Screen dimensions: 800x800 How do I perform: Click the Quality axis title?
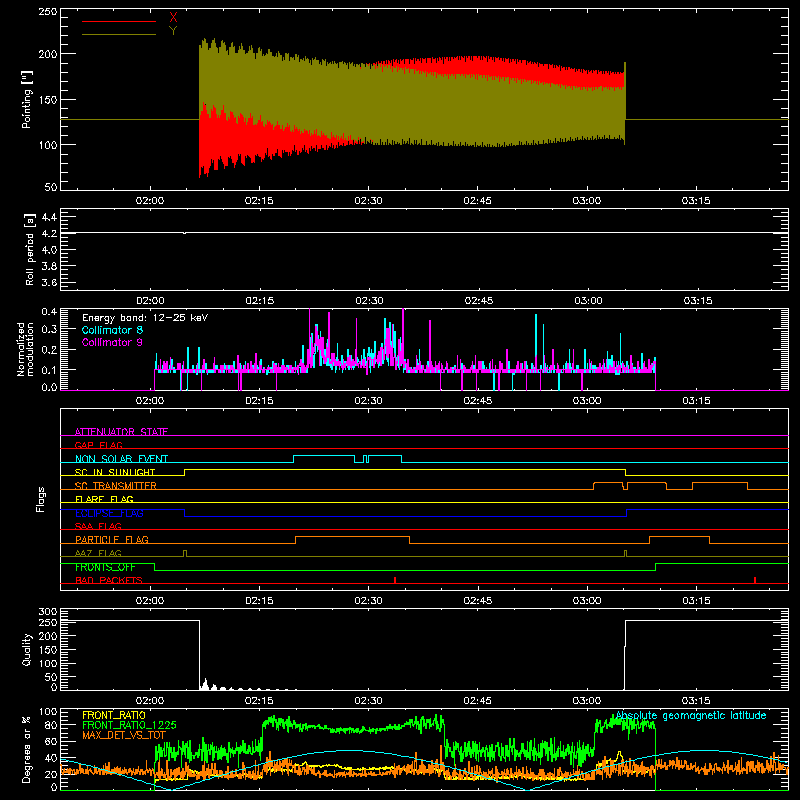pyautogui.click(x=27, y=649)
